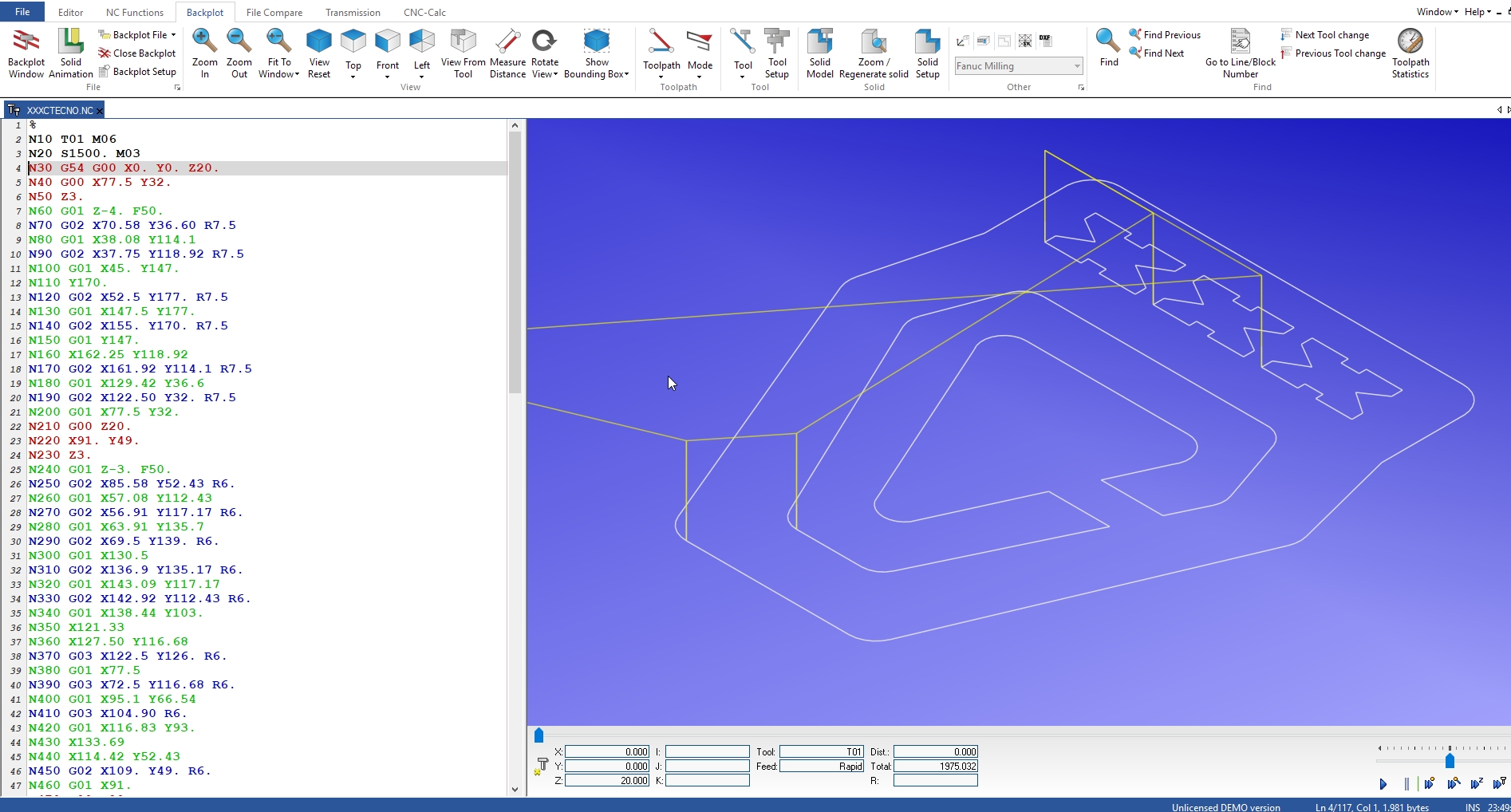The height and width of the screenshot is (812, 1511).
Task: Open Tool Setup
Action: 776,53
